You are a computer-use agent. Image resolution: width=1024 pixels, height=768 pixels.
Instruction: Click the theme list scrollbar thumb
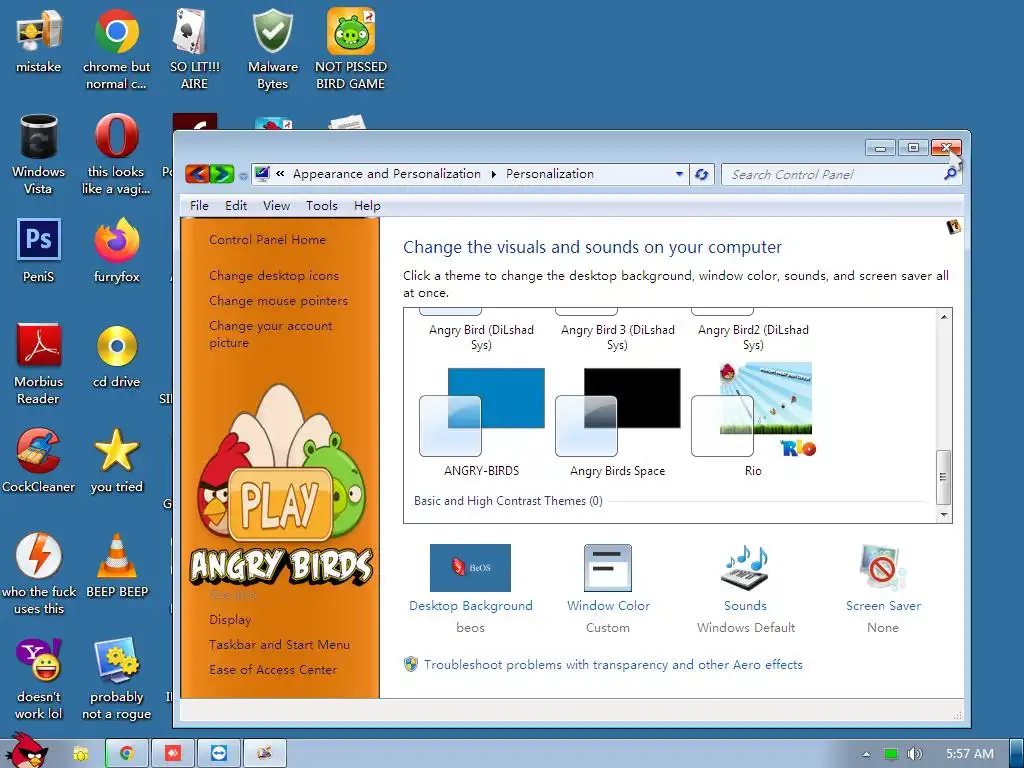(944, 477)
